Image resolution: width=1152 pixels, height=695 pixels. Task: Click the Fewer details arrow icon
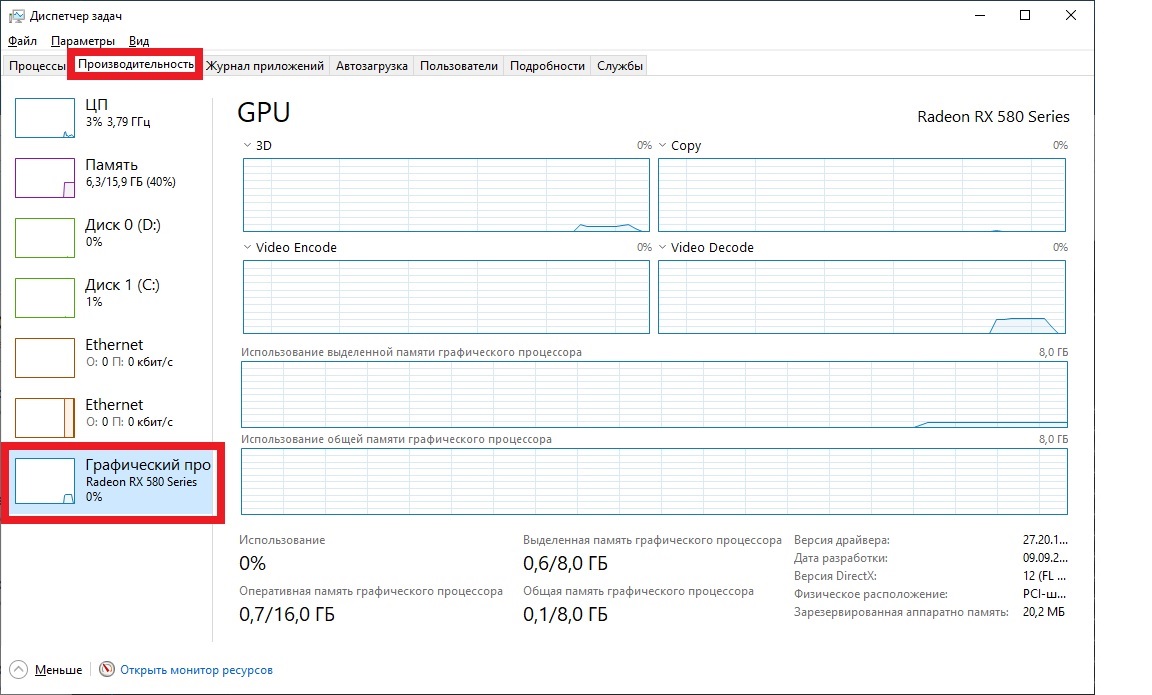click(19, 670)
